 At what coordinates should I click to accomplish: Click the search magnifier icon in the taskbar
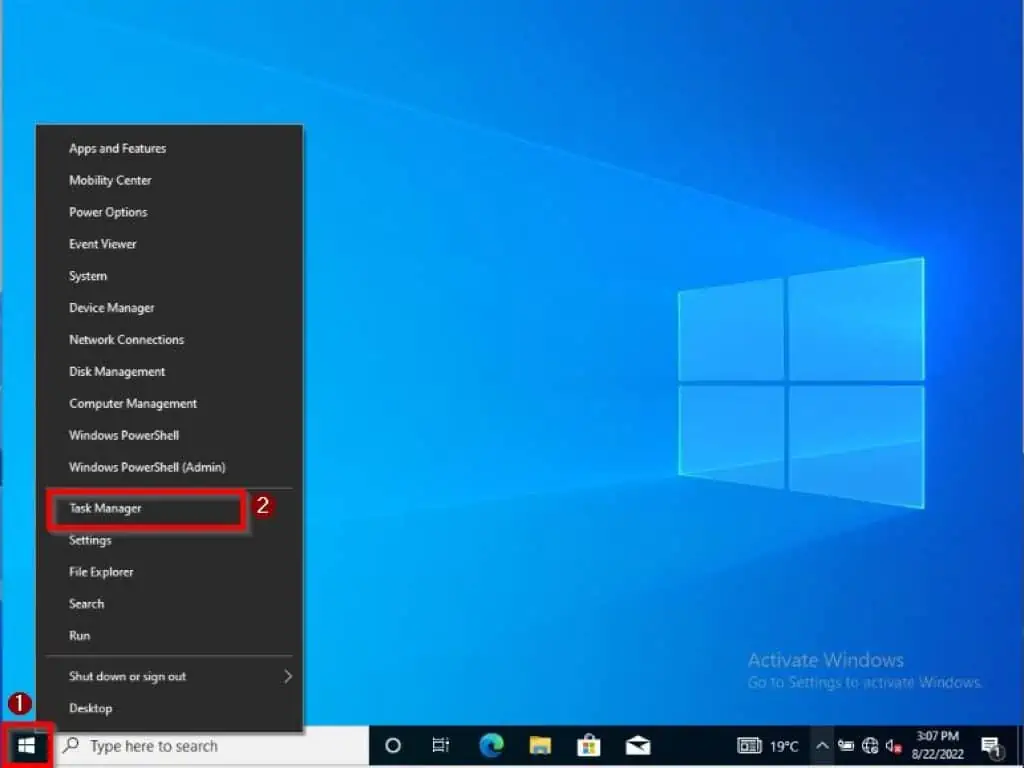pos(71,745)
